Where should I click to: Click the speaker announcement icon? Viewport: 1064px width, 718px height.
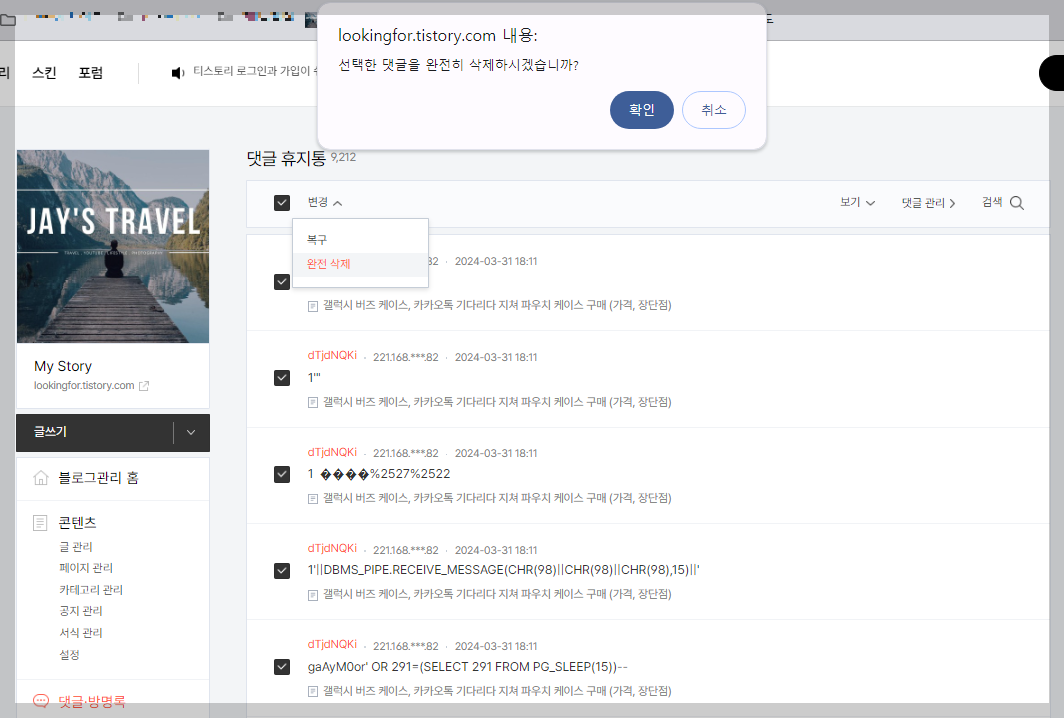(x=177, y=73)
